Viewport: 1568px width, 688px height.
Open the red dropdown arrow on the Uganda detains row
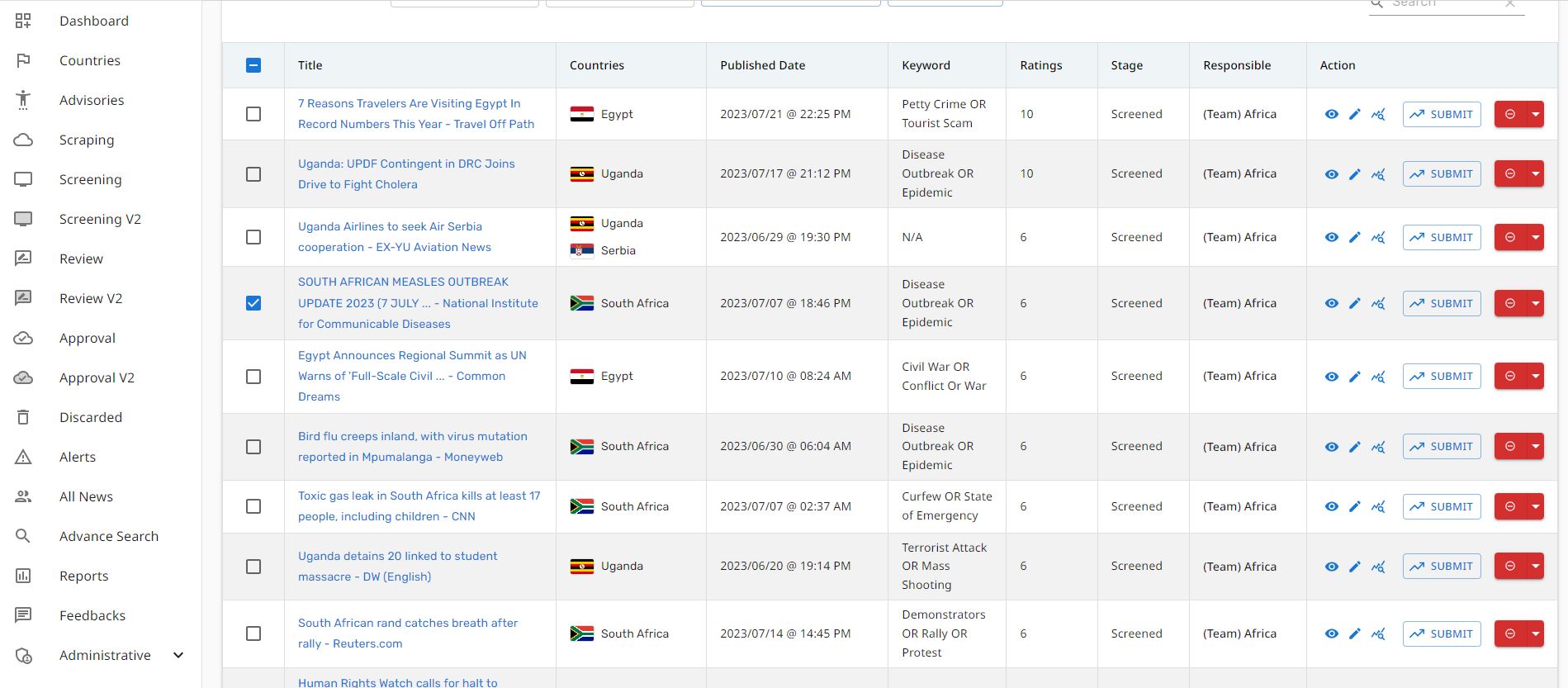pos(1536,567)
